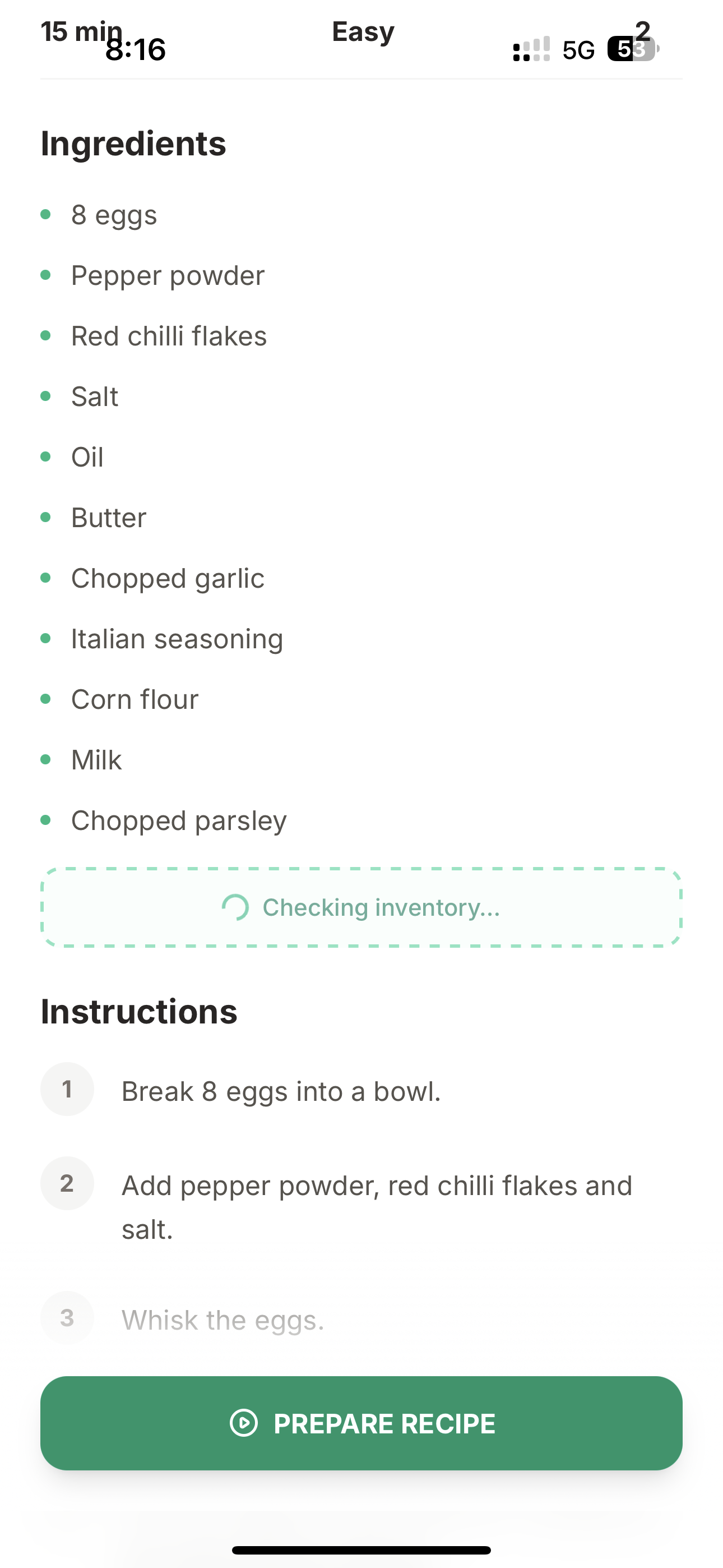Screen dimensions: 723x1568
Task: Select the step 2 number badge
Action: pos(67,1183)
